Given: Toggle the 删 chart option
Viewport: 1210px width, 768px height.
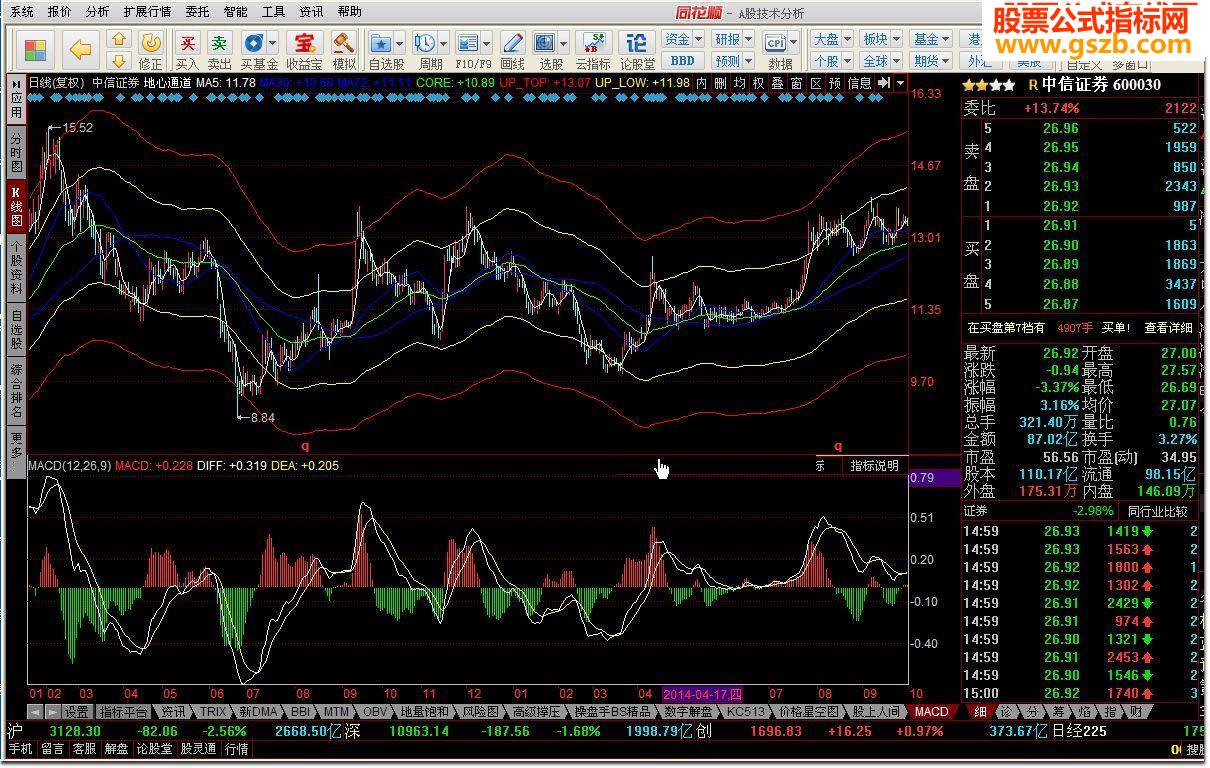Looking at the screenshot, I should pyautogui.click(x=721, y=84).
